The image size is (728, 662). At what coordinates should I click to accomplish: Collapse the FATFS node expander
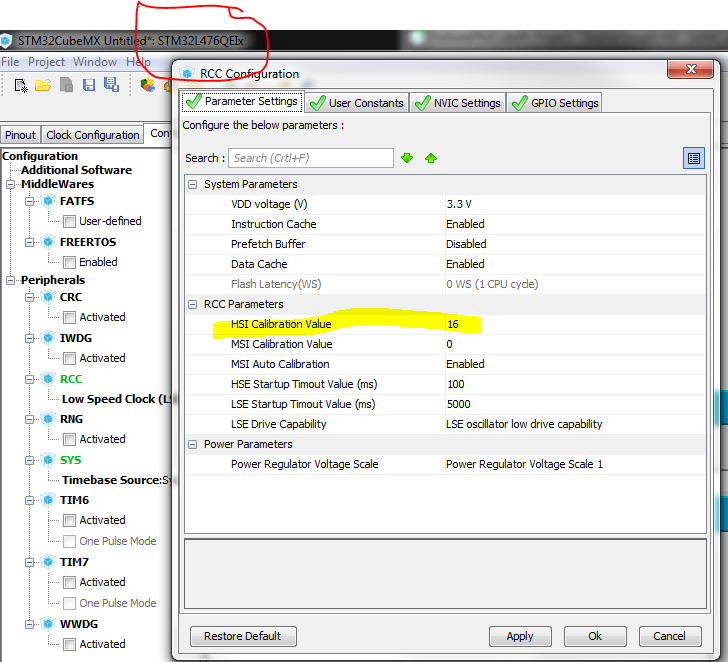coord(30,201)
